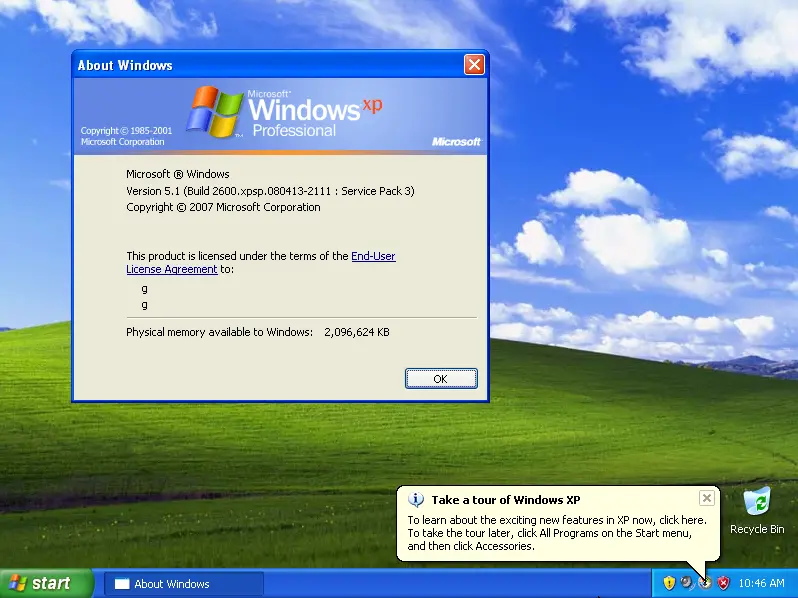Click the tour balloon message text
This screenshot has height=598, width=798.
pos(557,533)
